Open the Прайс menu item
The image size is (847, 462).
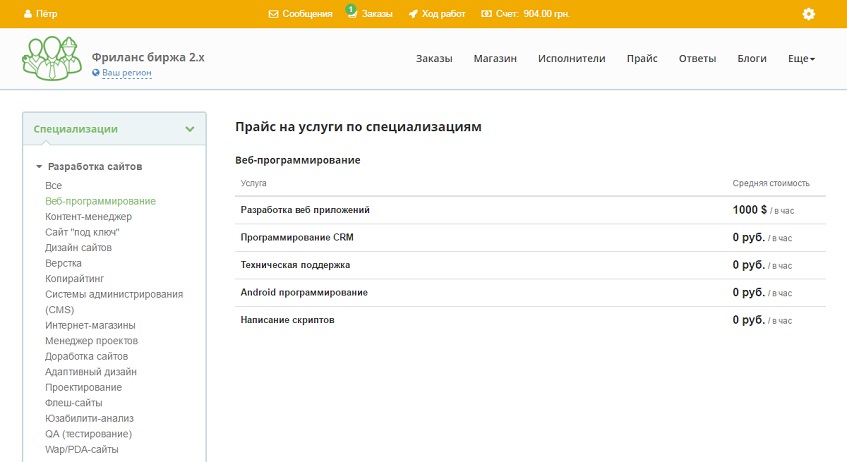point(642,58)
